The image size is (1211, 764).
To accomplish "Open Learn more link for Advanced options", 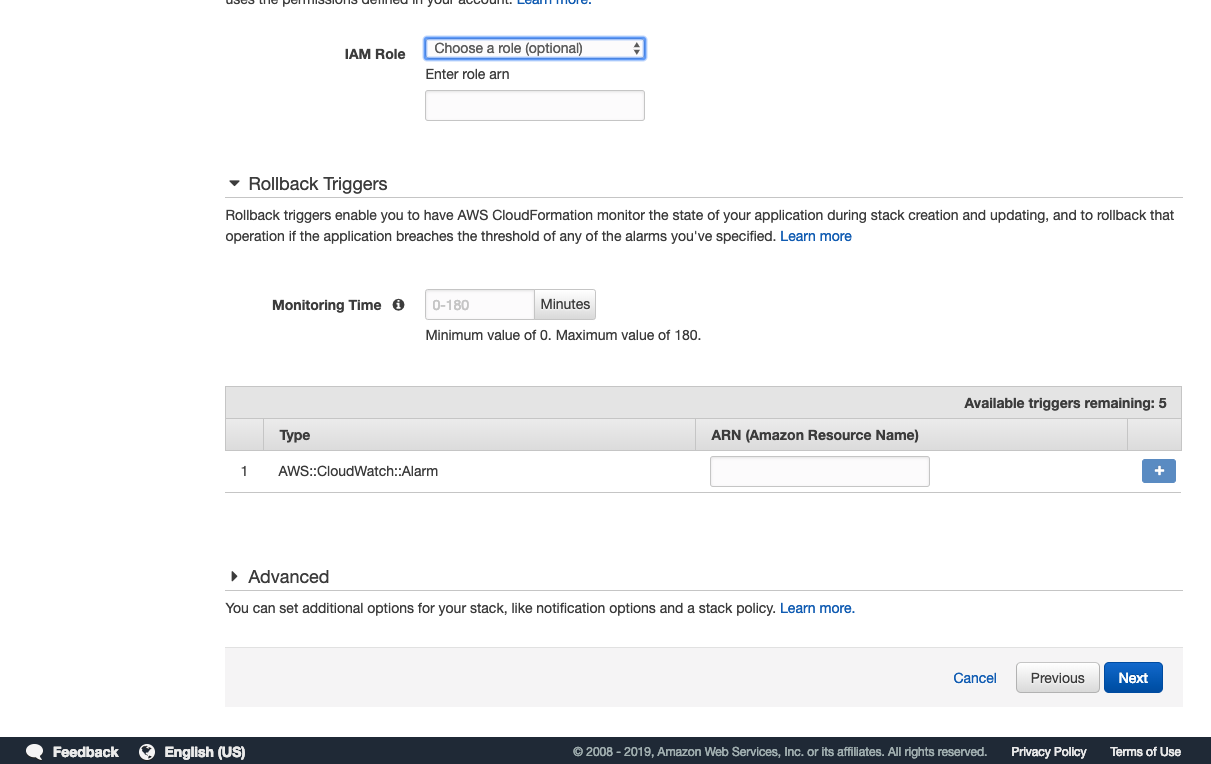I will [817, 608].
